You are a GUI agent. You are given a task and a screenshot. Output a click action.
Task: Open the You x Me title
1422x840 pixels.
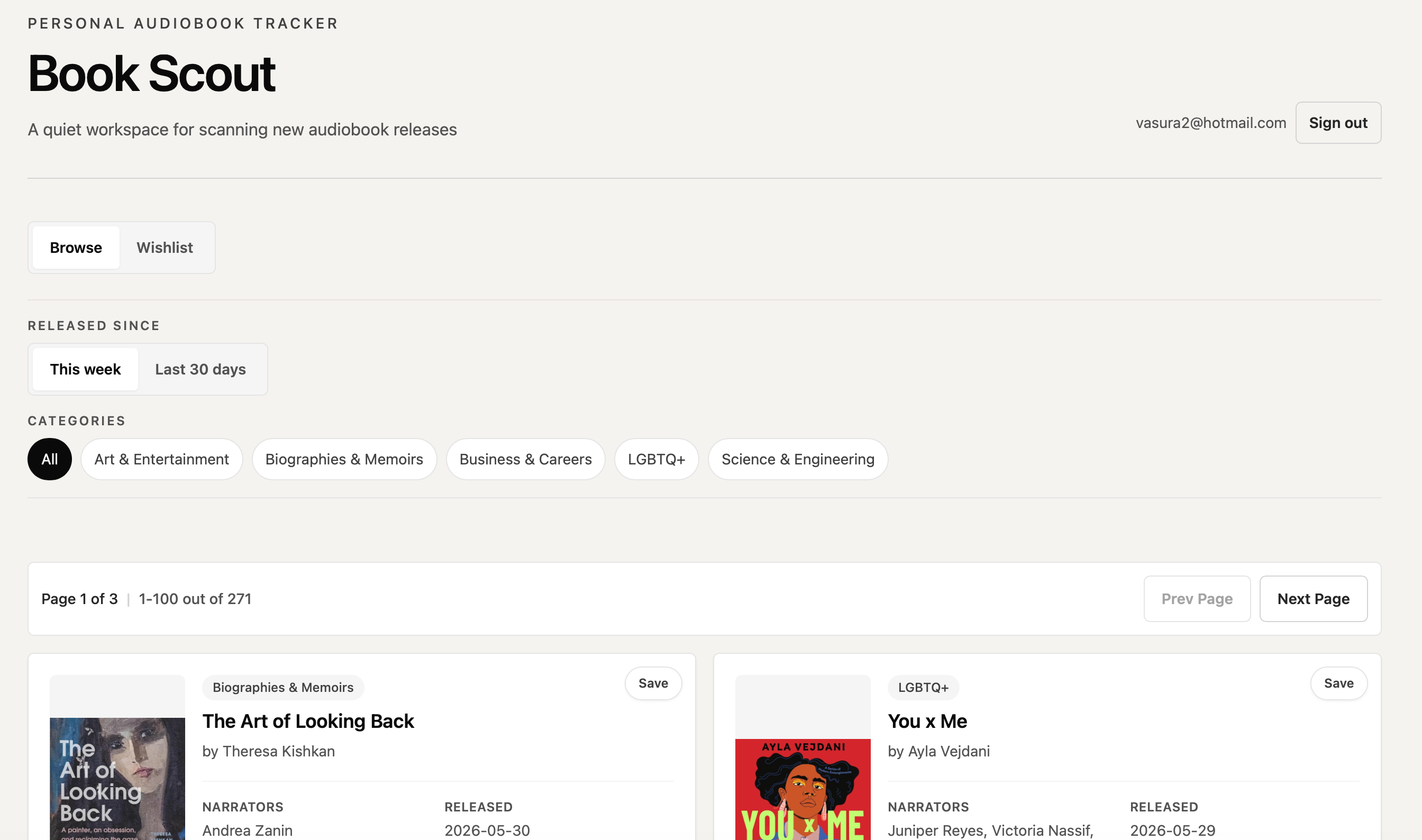[x=927, y=721]
